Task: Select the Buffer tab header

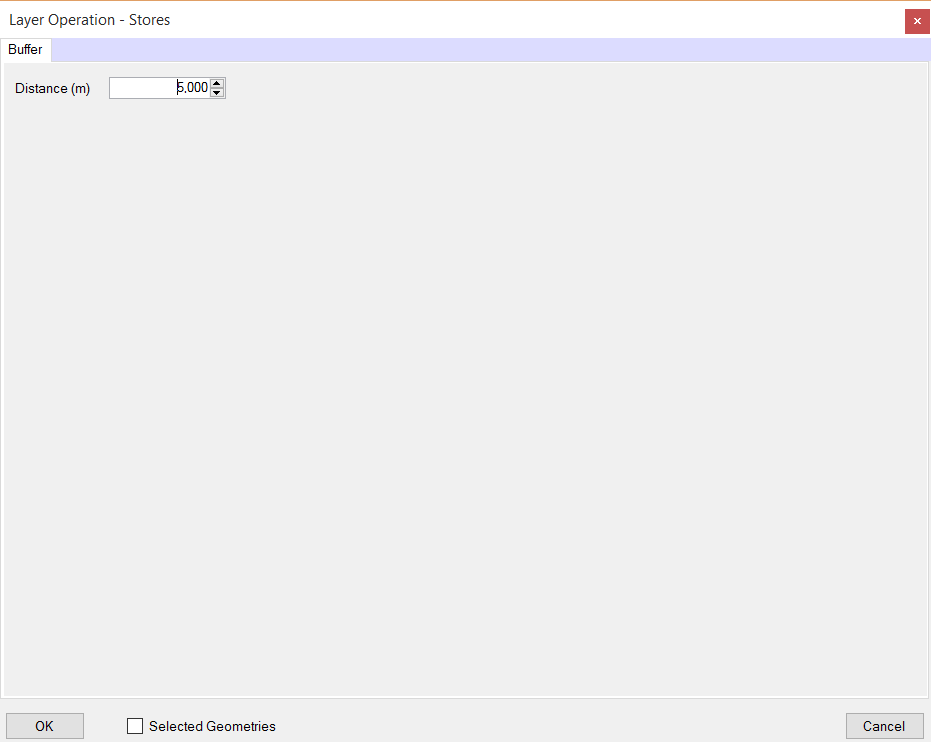Action: point(25,49)
